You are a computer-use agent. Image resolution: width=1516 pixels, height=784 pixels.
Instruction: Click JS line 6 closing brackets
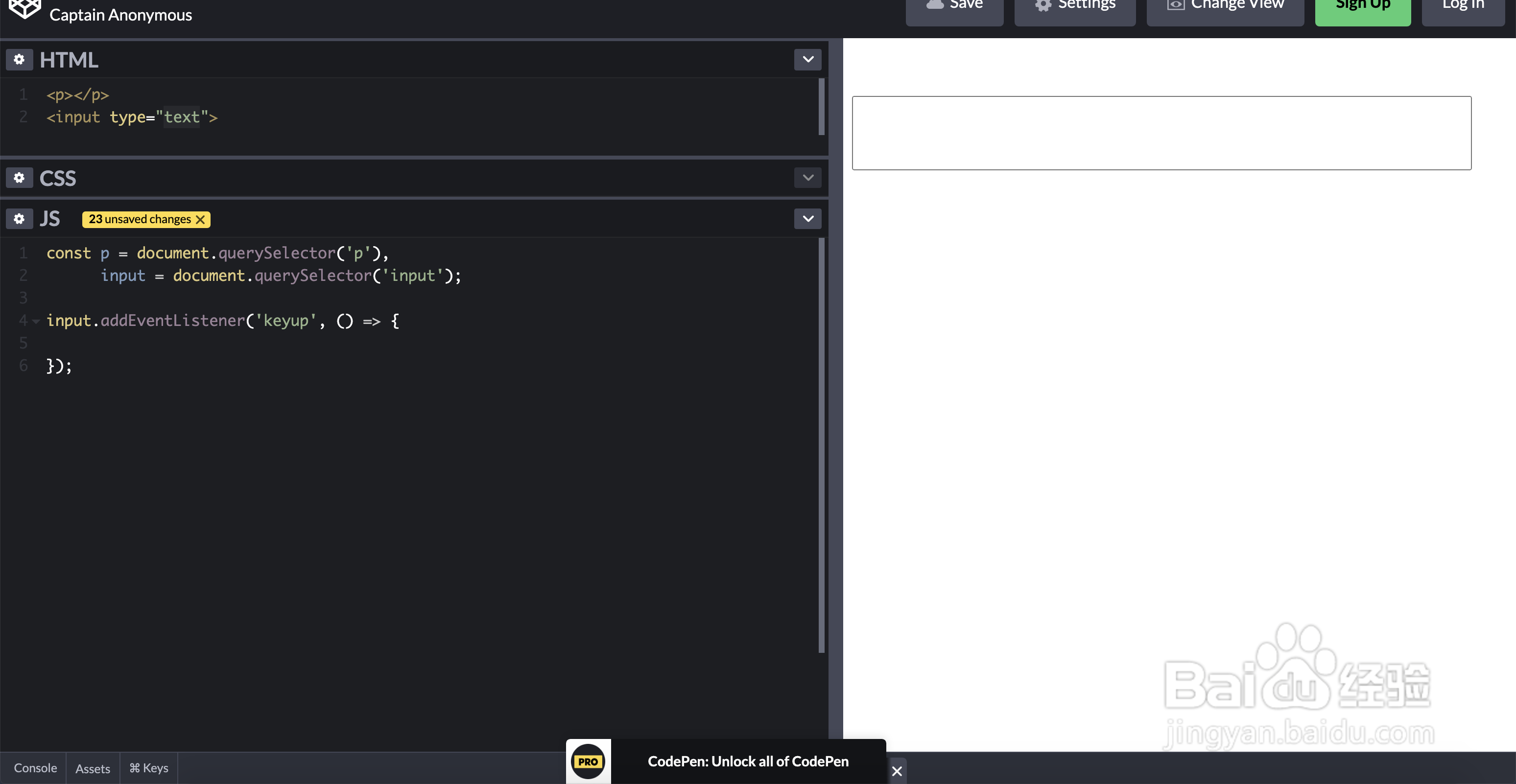click(59, 366)
